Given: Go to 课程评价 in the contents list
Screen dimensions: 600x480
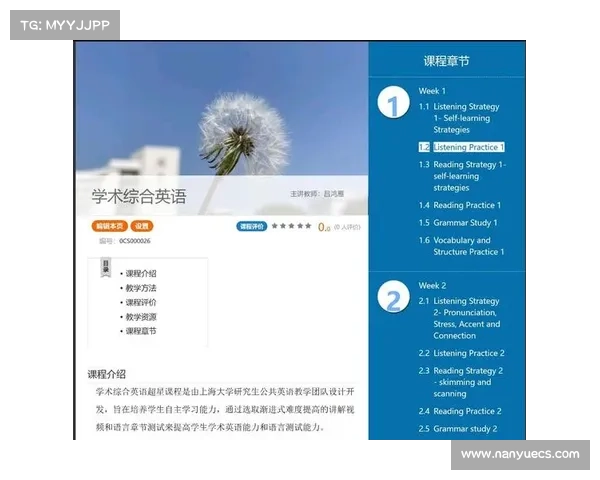Looking at the screenshot, I should [x=140, y=302].
